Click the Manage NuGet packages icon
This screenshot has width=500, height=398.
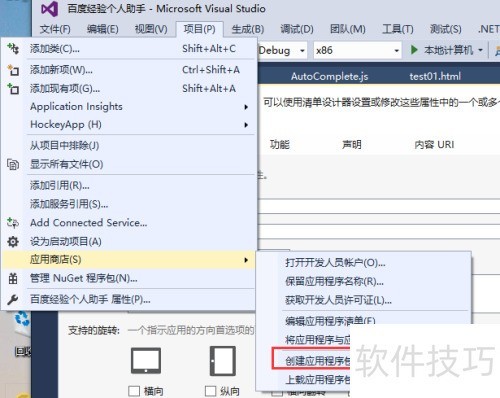[x=13, y=278]
